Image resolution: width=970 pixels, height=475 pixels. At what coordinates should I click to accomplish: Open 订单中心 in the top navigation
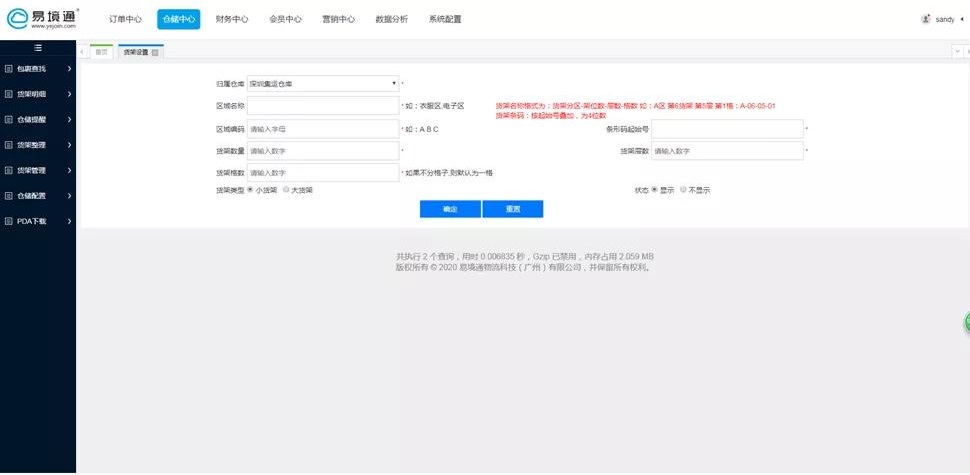pos(125,19)
